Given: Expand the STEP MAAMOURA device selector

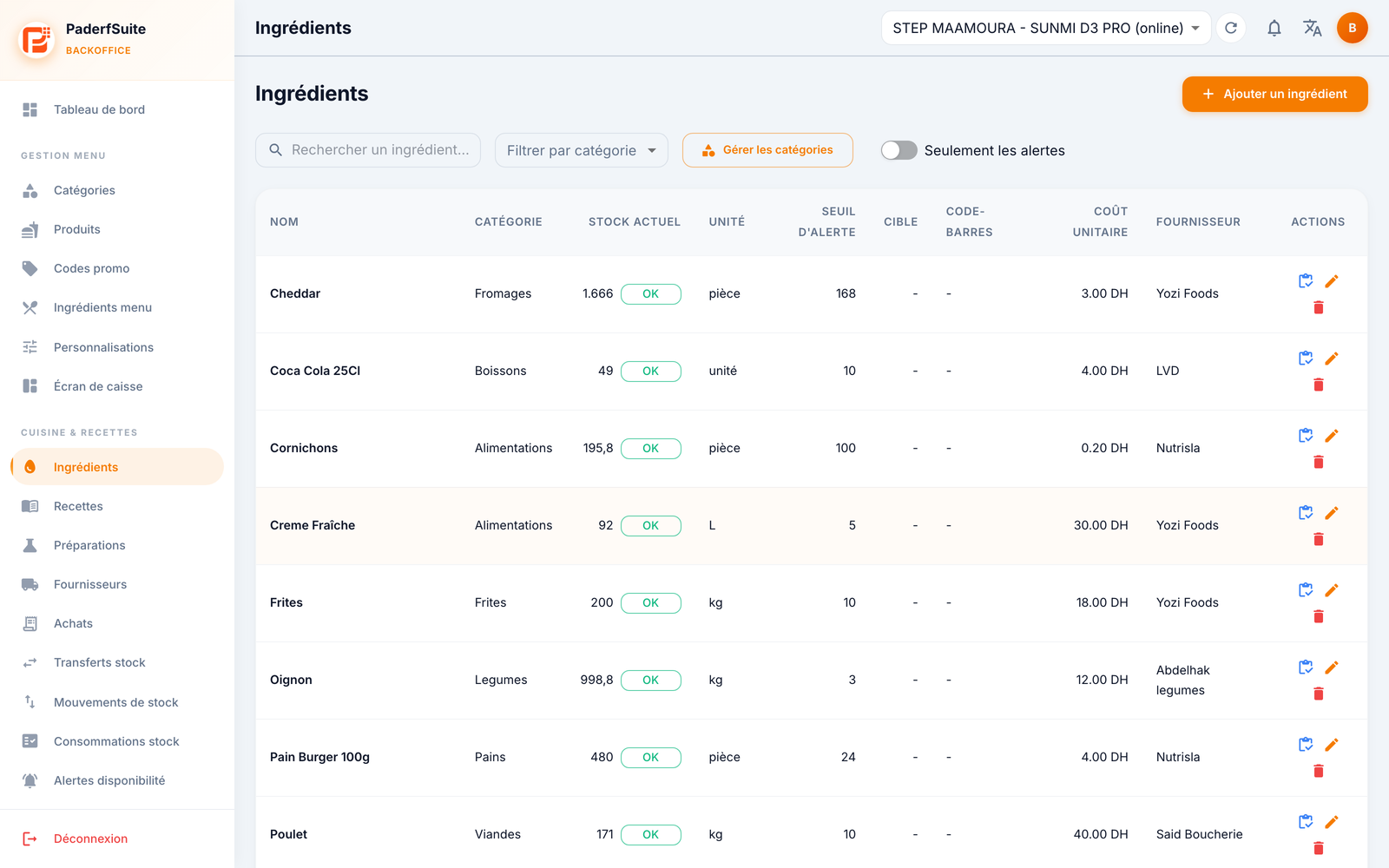Looking at the screenshot, I should coord(1046,28).
